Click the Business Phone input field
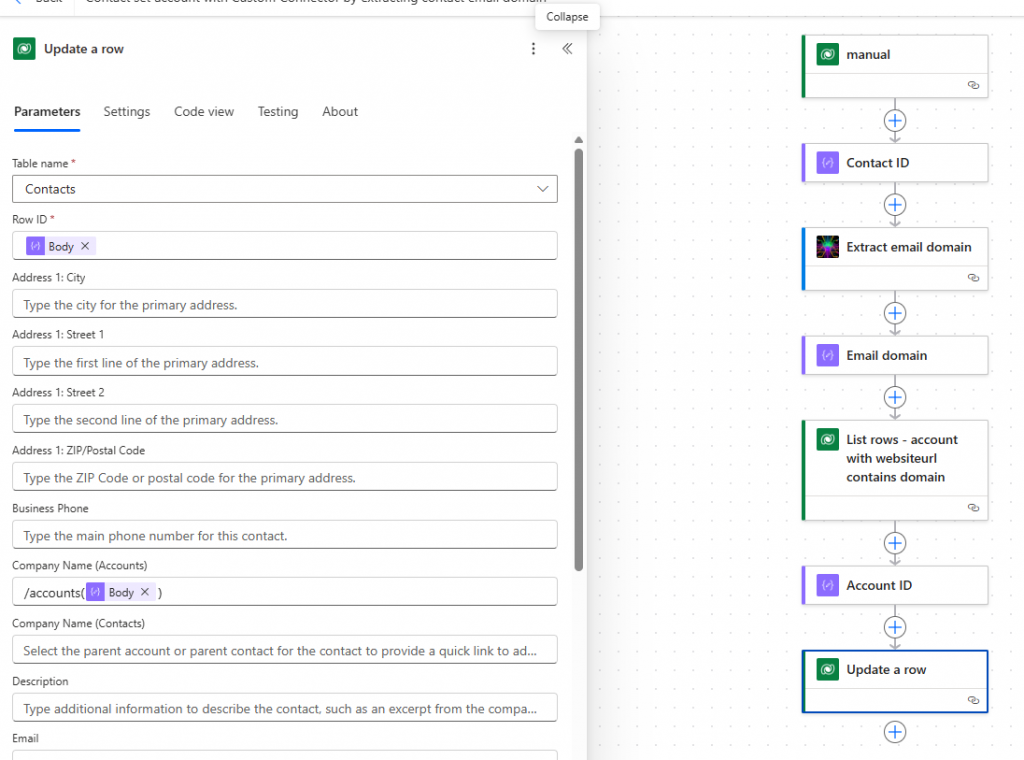1024x760 pixels. 284,535
